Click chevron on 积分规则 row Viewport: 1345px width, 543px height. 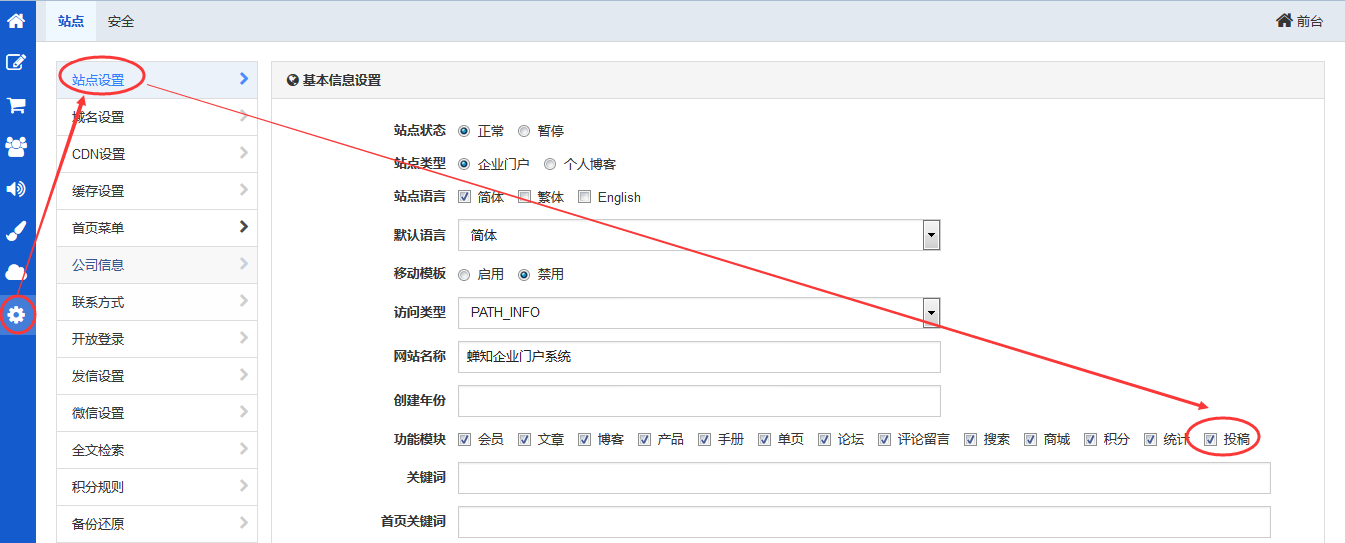pyautogui.click(x=244, y=486)
